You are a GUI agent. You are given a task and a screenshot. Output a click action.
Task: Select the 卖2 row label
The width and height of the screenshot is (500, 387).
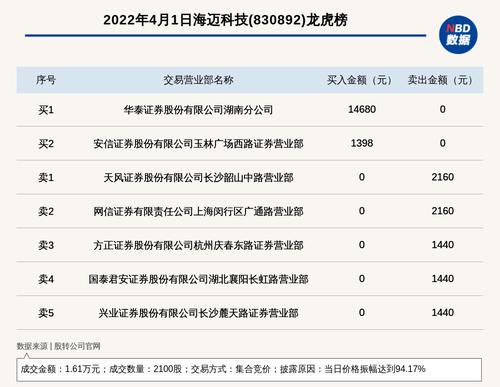click(x=46, y=211)
